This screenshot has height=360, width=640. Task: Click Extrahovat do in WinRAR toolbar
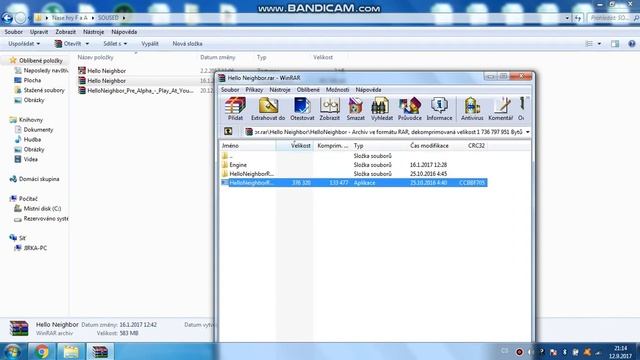click(268, 109)
